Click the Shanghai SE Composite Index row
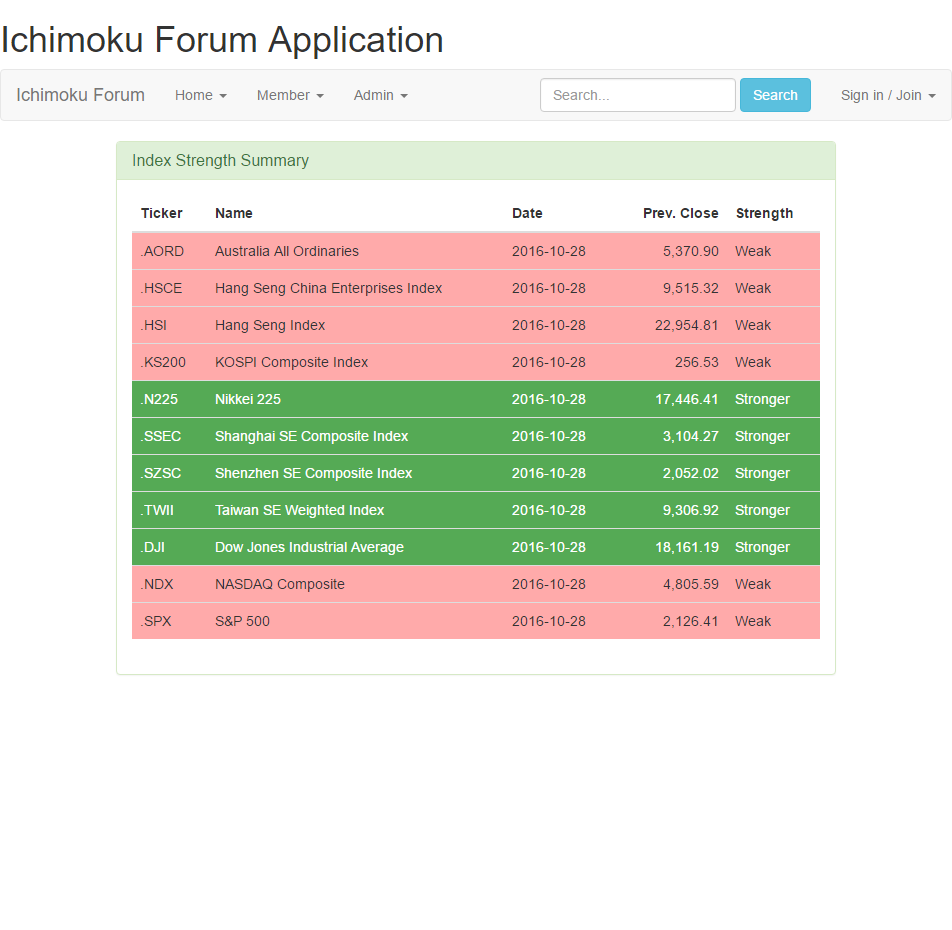Image resolution: width=952 pixels, height=930 pixels. pyautogui.click(x=475, y=436)
